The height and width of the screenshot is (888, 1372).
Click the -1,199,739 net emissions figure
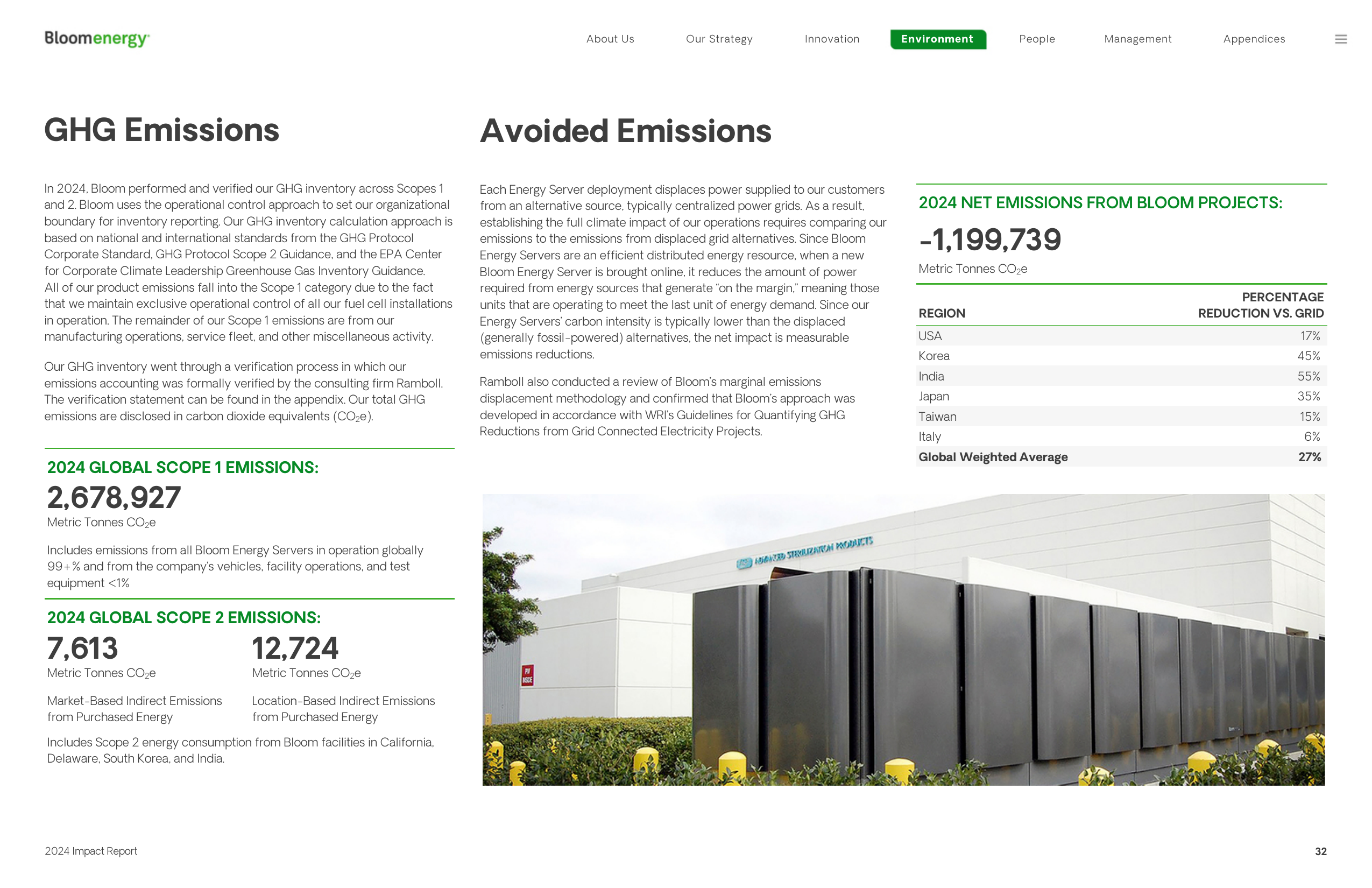(990, 240)
